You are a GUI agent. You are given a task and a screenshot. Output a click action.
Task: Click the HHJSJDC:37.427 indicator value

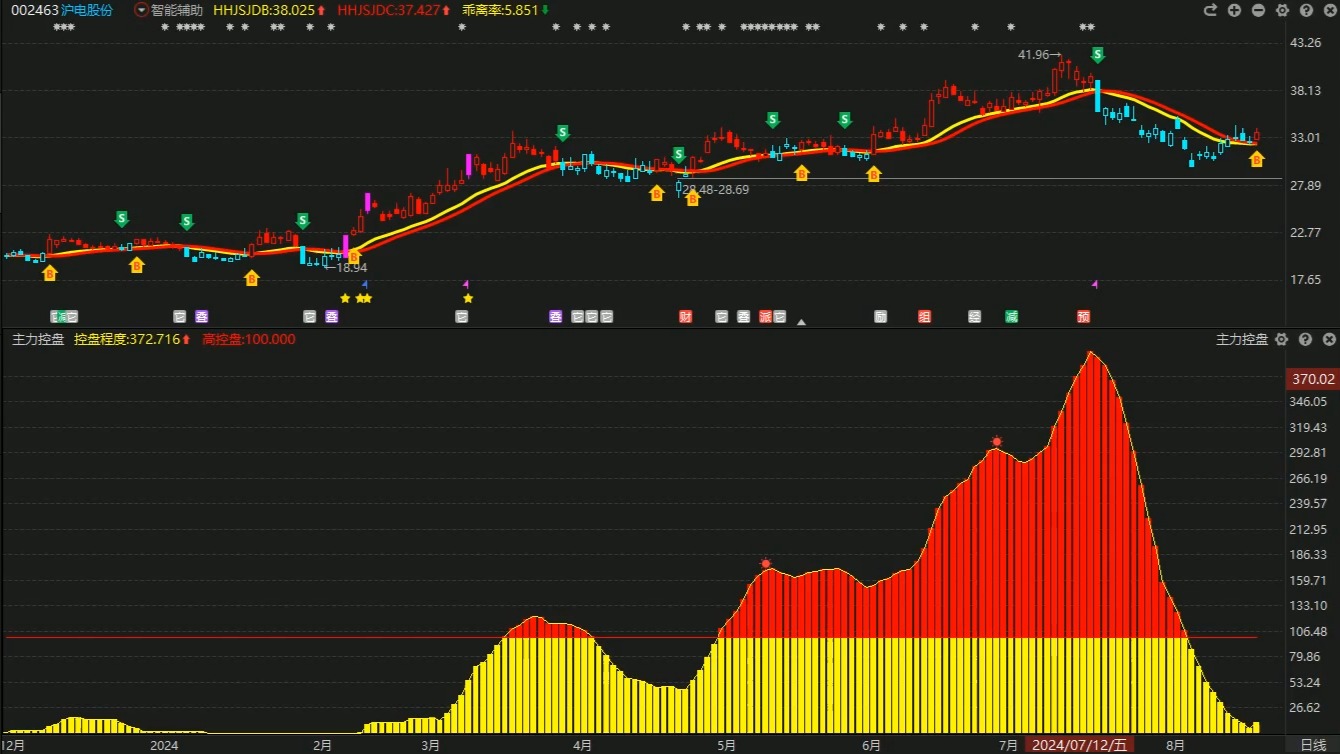pos(388,10)
